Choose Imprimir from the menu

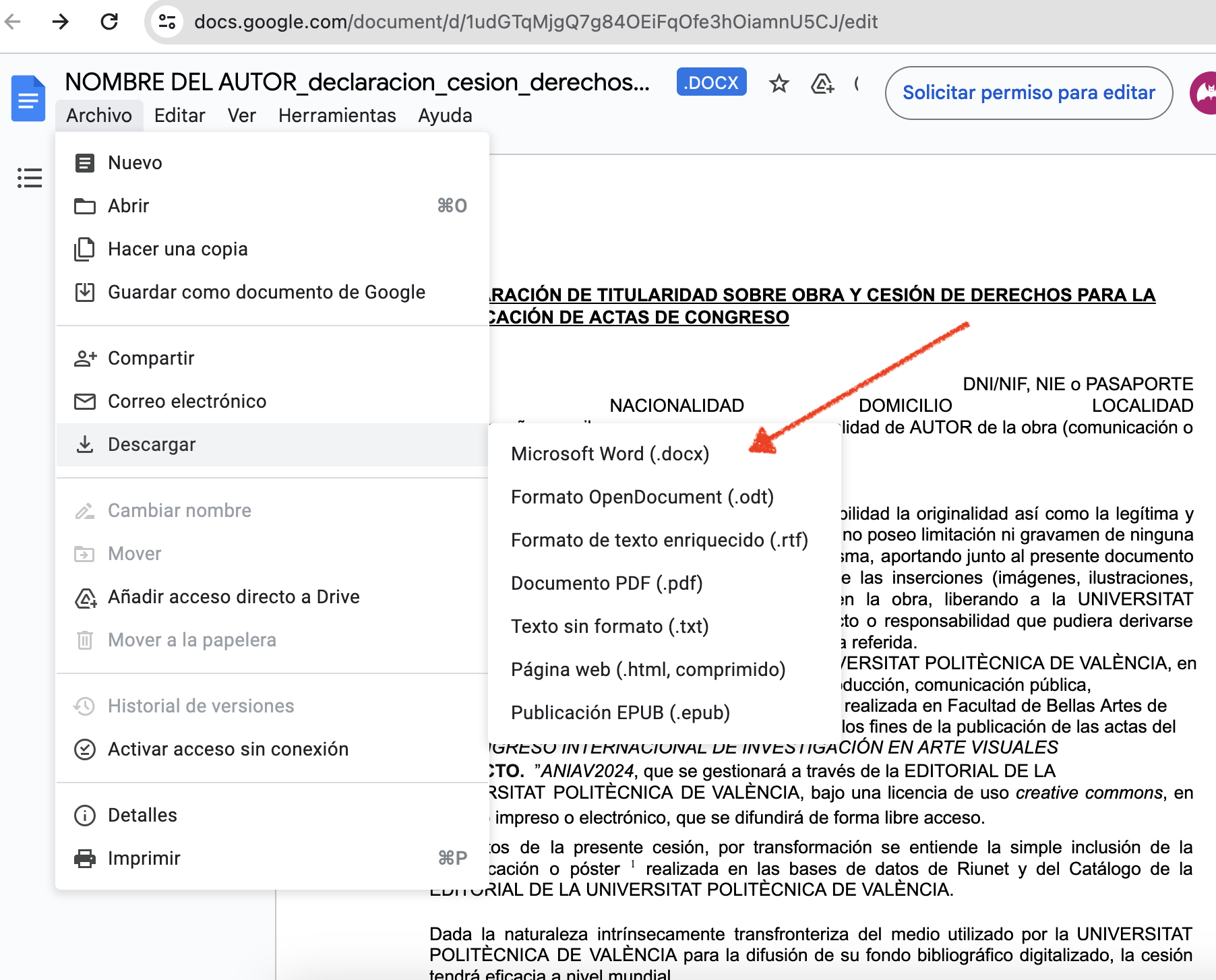[x=272, y=859]
